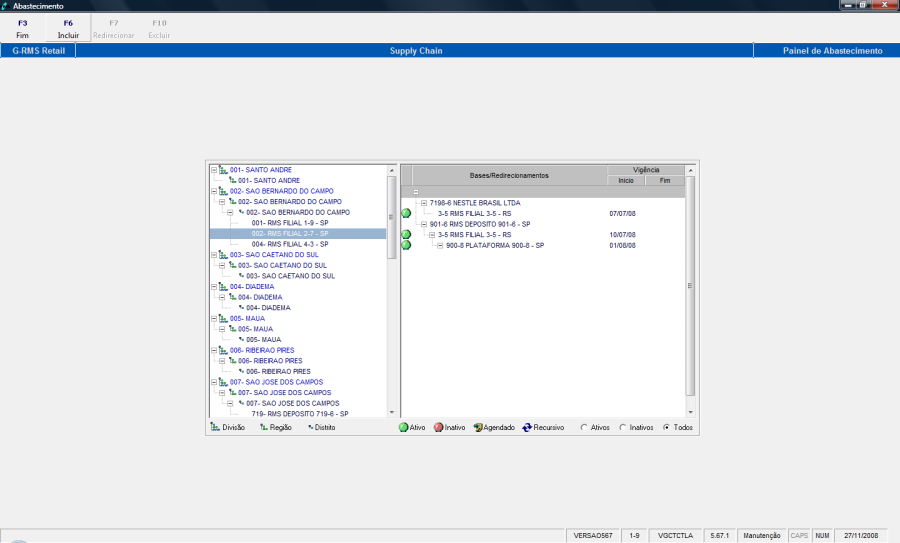
Task: Click green active icon for PLATAFORMA 900-8 row
Action: pyautogui.click(x=406, y=245)
